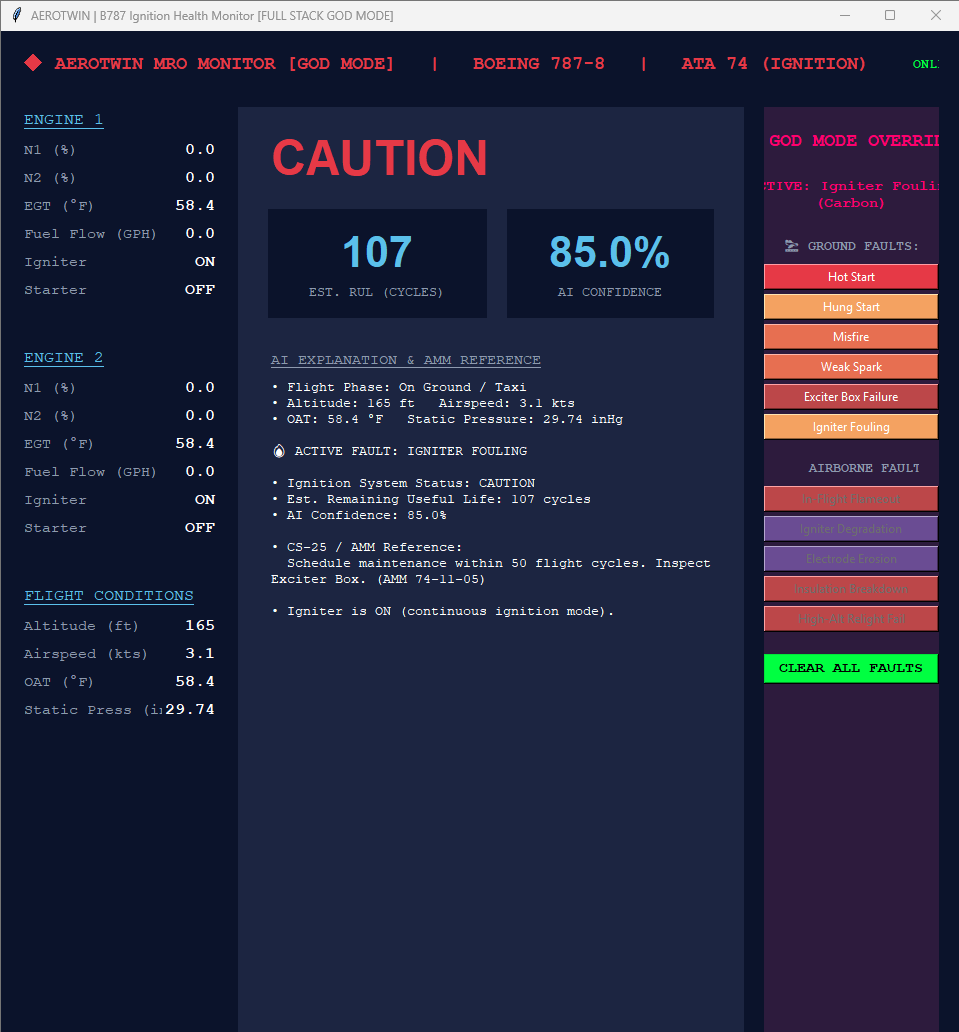The image size is (959, 1032).
Task: Click the CS-25 / AMM Reference line
Action: pos(367,547)
